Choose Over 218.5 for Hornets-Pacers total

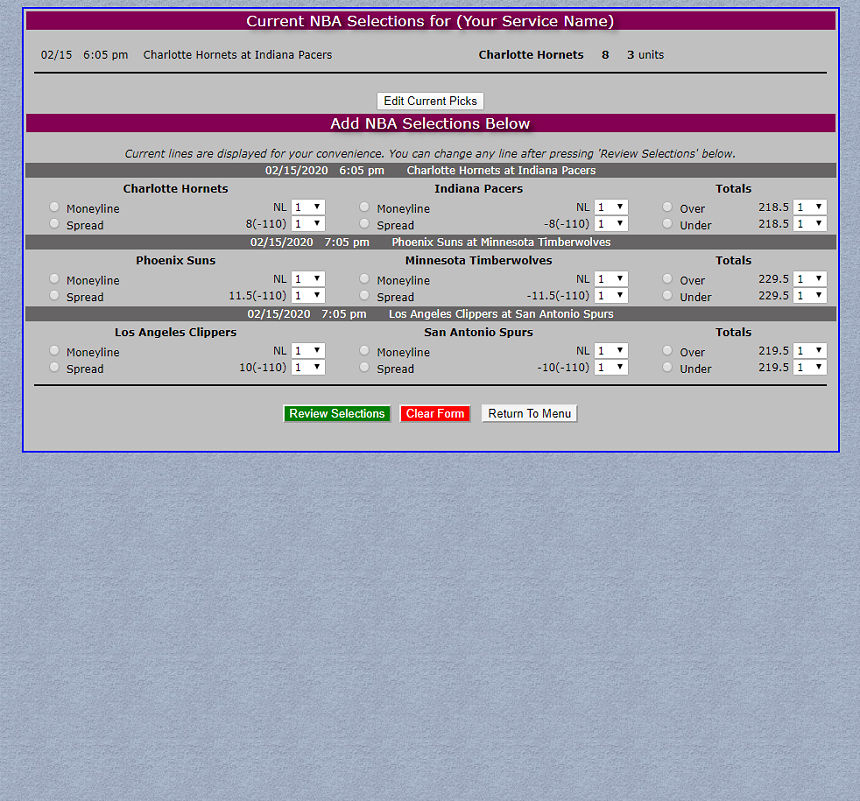click(667, 207)
